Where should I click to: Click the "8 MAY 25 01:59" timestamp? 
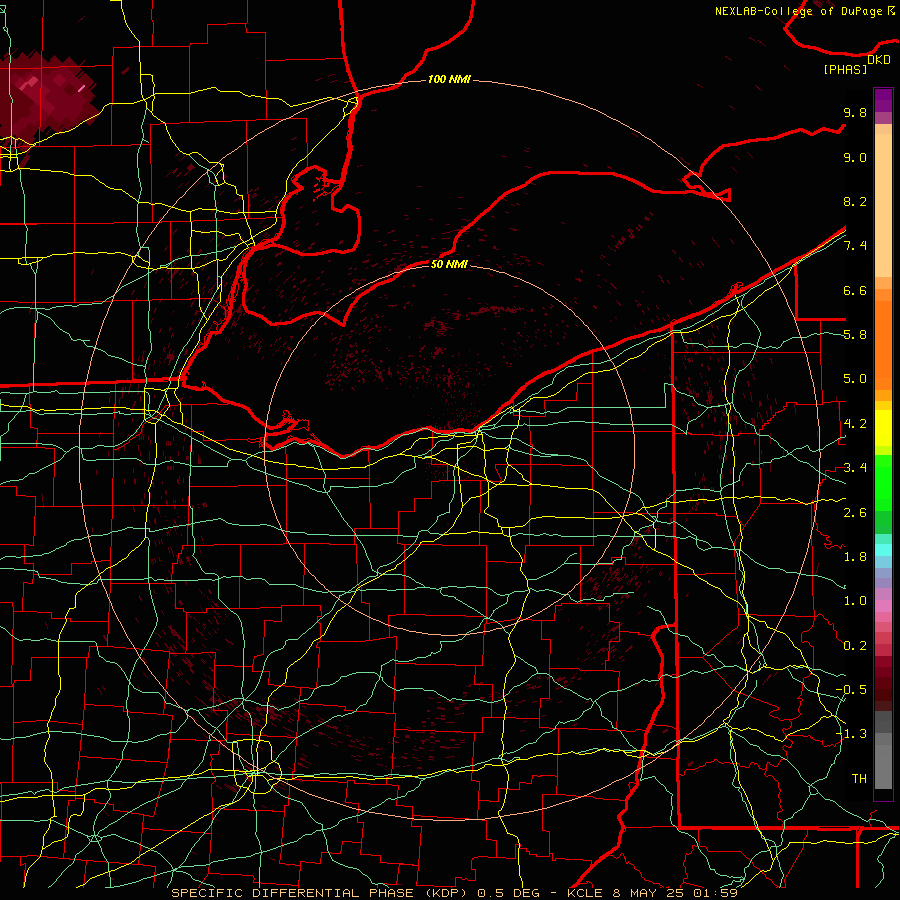pos(674,893)
